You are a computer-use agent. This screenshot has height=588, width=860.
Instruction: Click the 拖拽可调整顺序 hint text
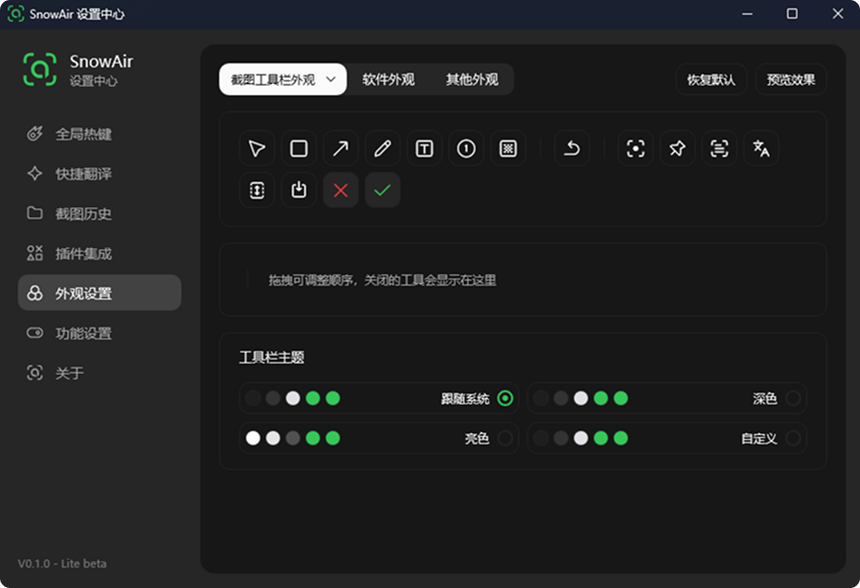(382, 280)
